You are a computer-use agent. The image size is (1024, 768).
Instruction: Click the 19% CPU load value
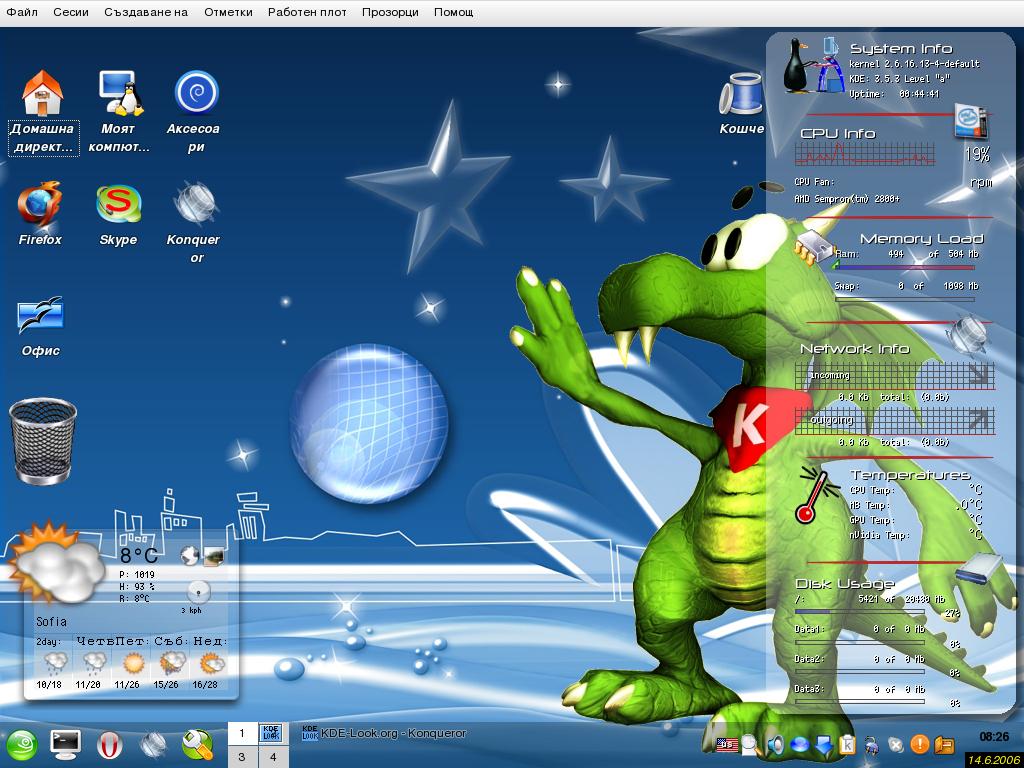(978, 155)
